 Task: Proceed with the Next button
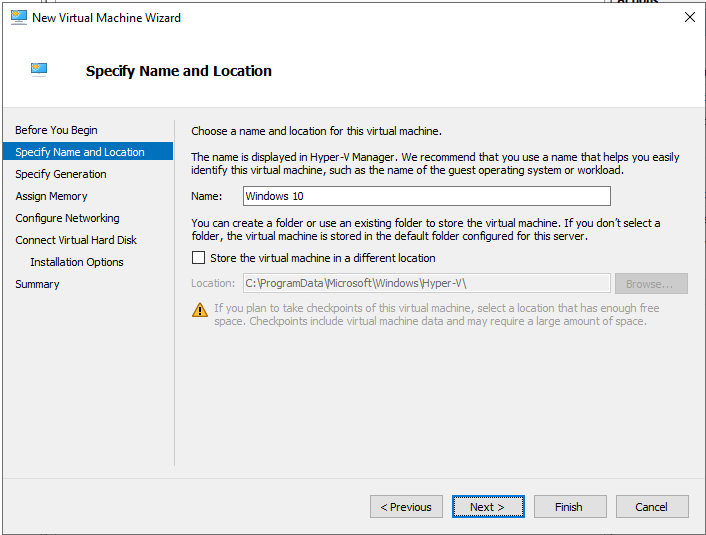pos(488,507)
